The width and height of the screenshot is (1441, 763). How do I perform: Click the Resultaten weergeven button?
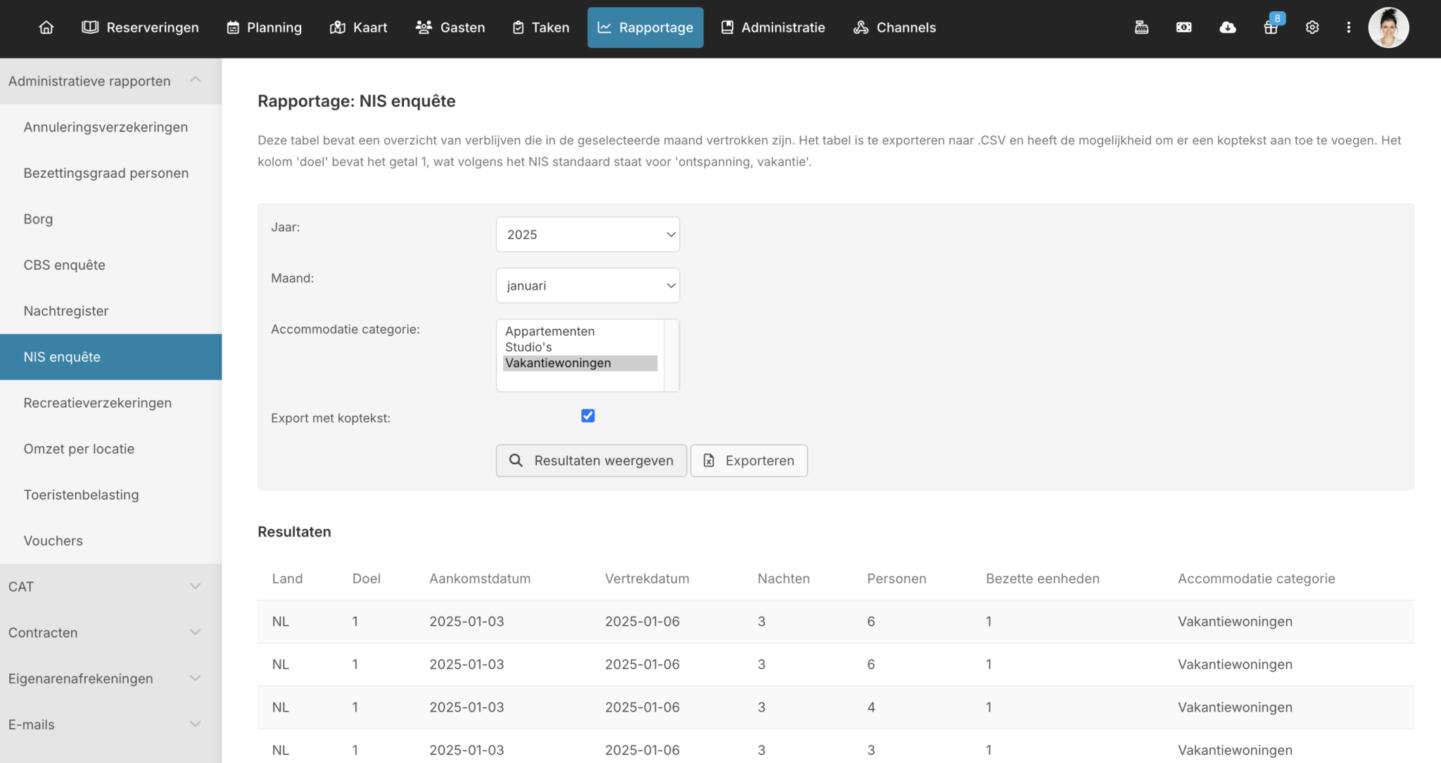[x=591, y=461]
